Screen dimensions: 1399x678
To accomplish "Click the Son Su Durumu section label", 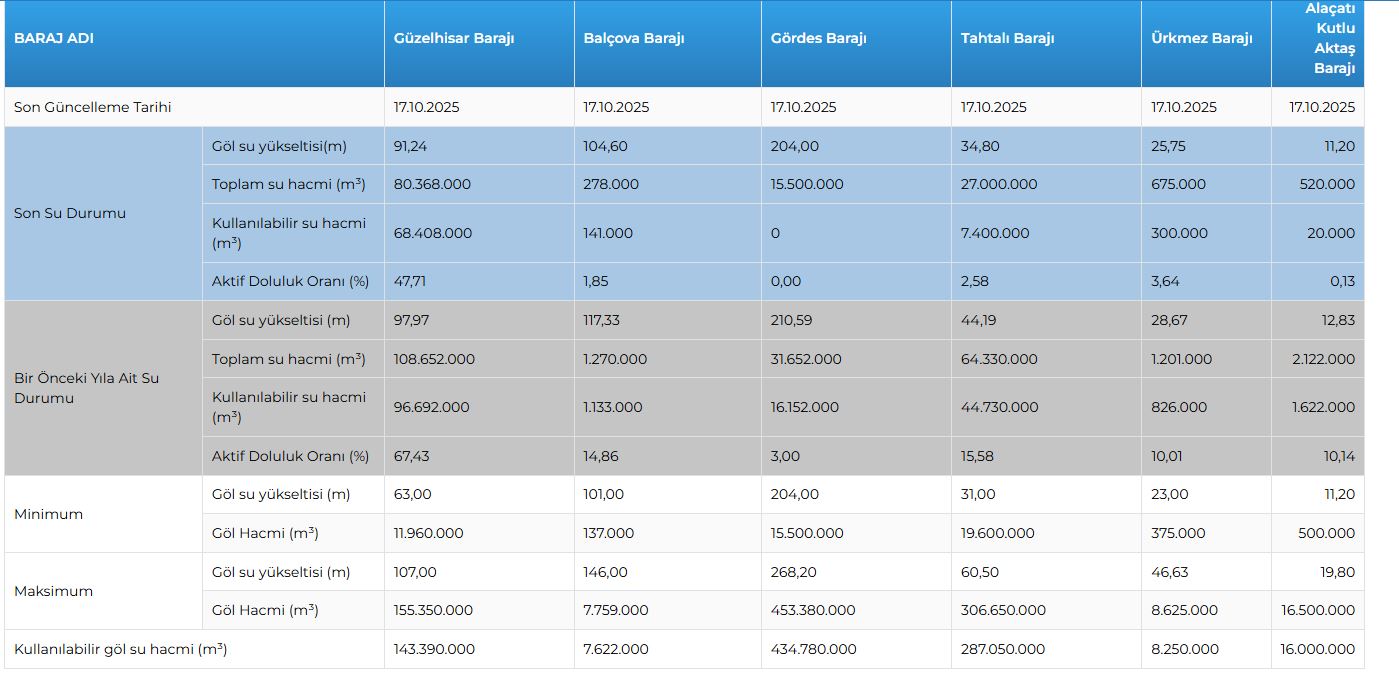I will point(70,213).
